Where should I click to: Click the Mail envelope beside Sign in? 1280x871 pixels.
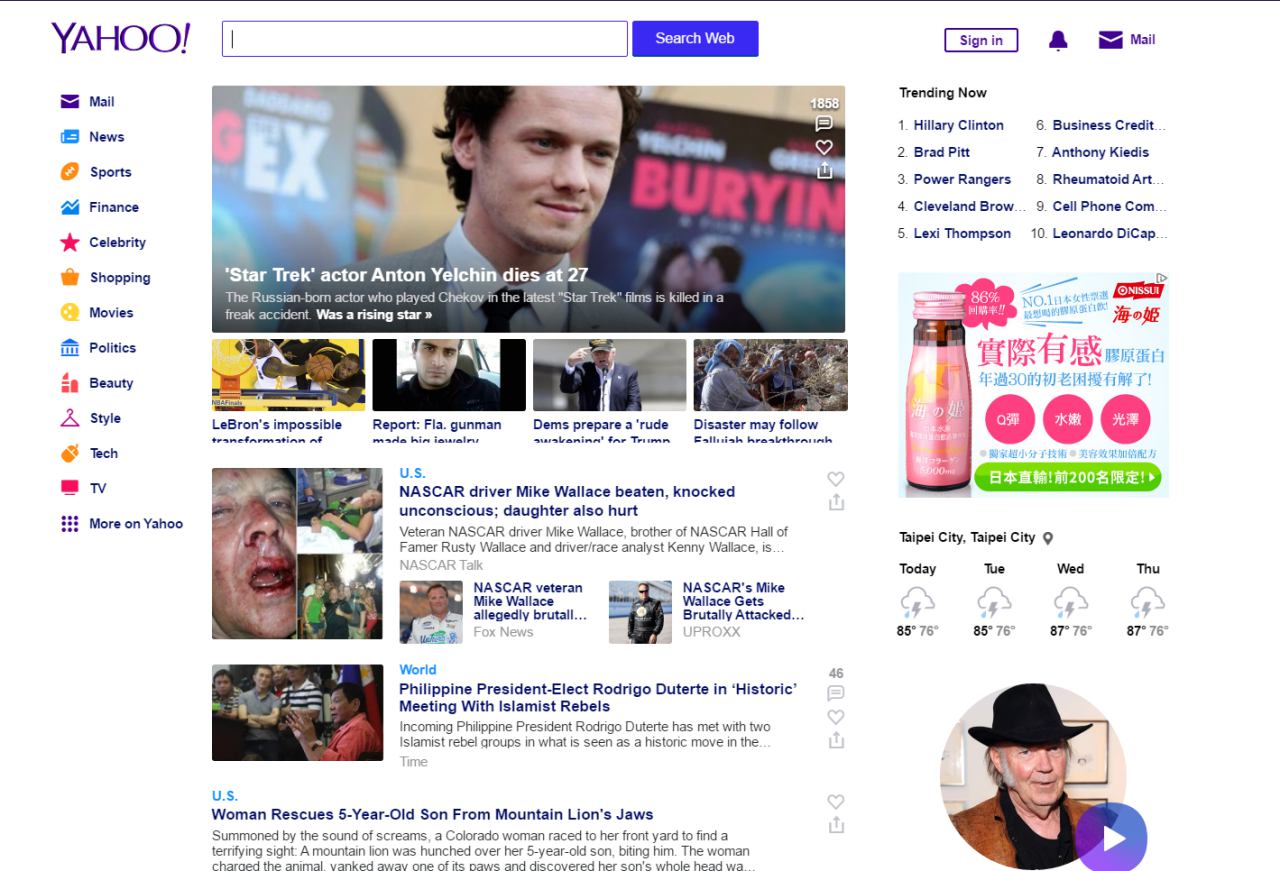point(1110,40)
